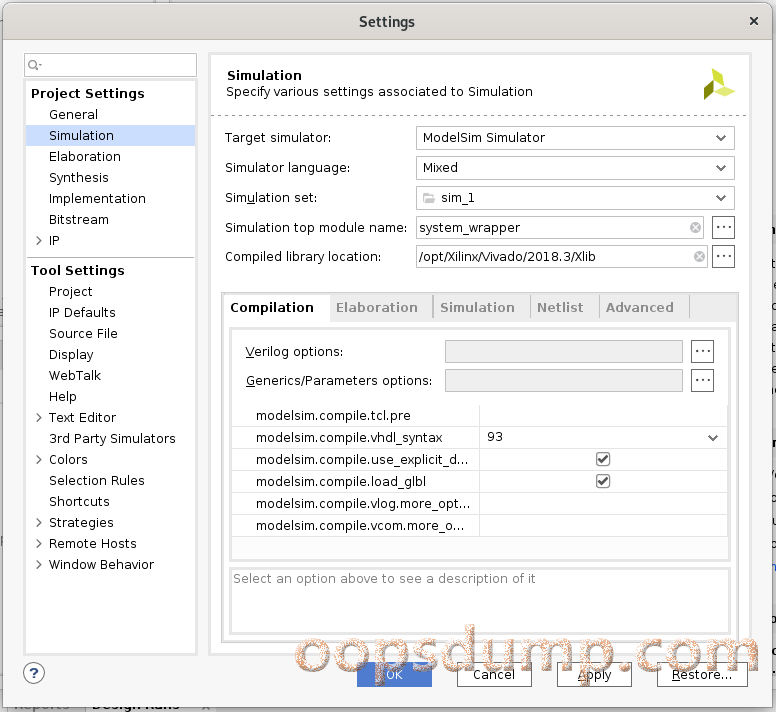Select IP Defaults in Tool Settings
776x712 pixels.
(x=82, y=313)
